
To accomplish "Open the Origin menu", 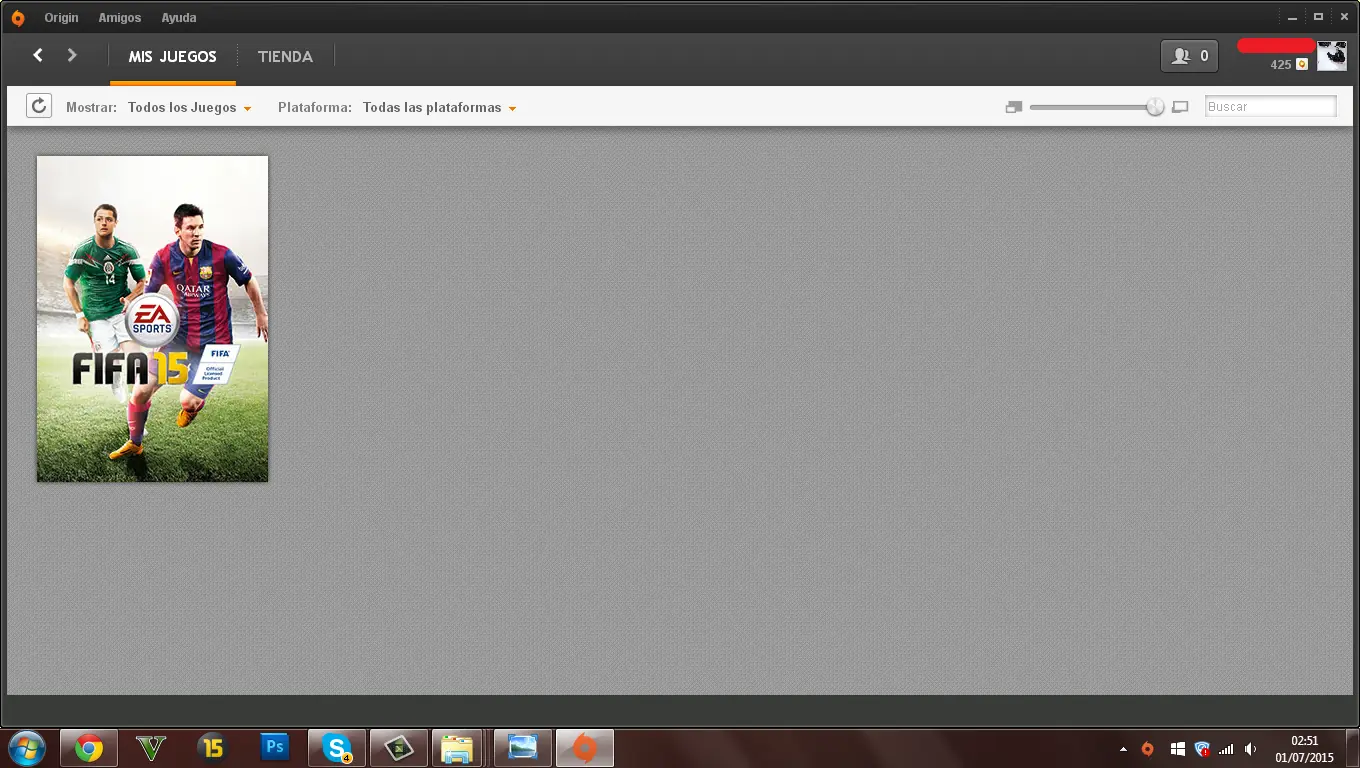I will click(x=61, y=18).
